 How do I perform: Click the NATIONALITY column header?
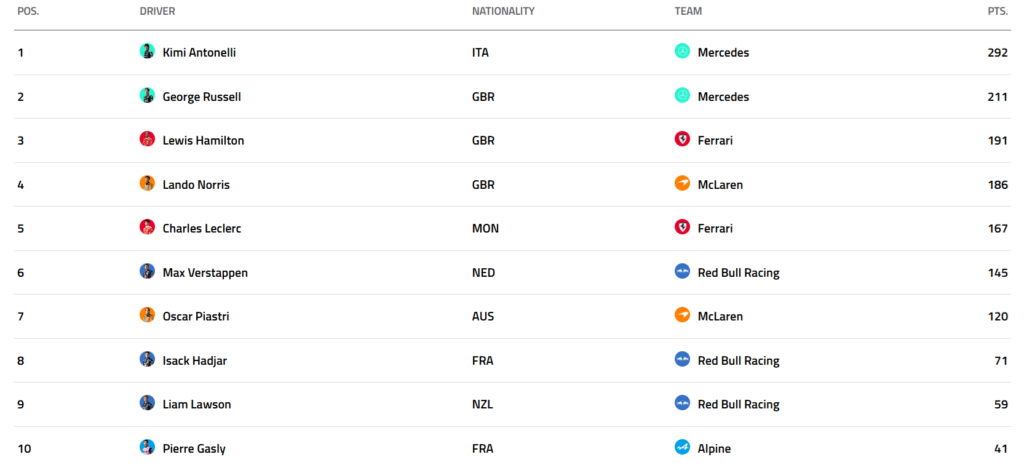(503, 11)
